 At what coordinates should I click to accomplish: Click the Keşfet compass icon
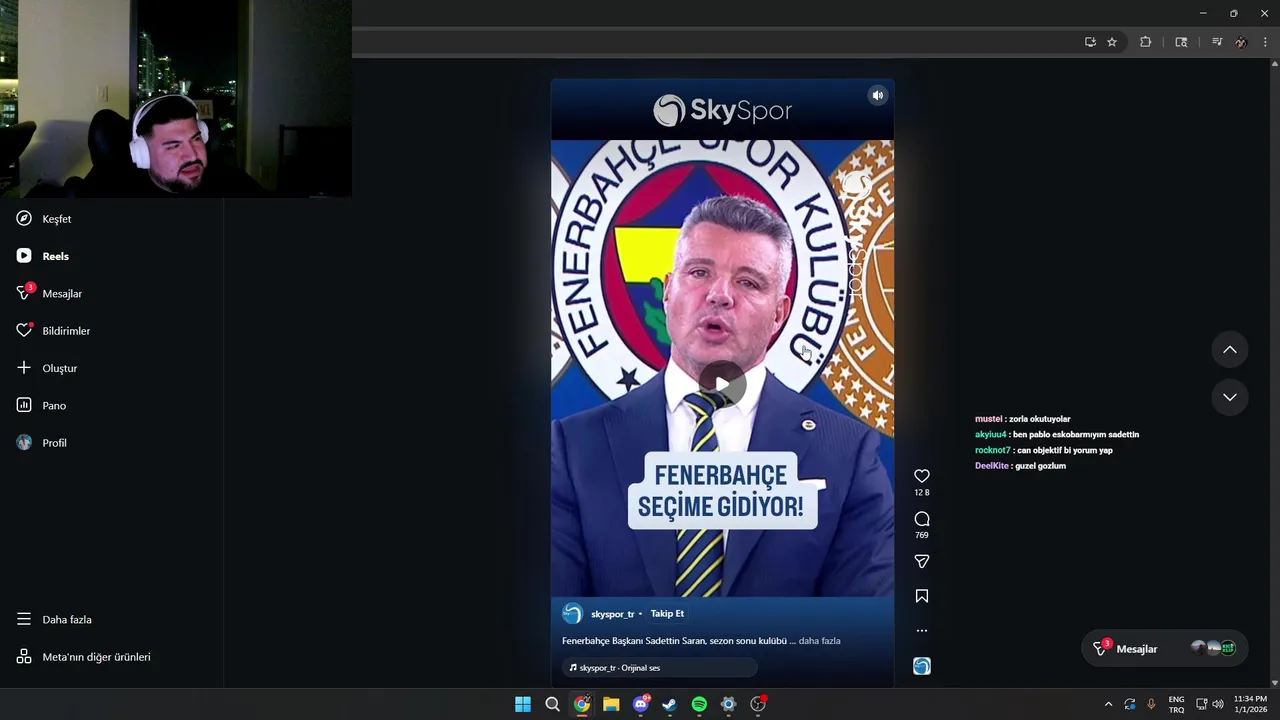(24, 219)
